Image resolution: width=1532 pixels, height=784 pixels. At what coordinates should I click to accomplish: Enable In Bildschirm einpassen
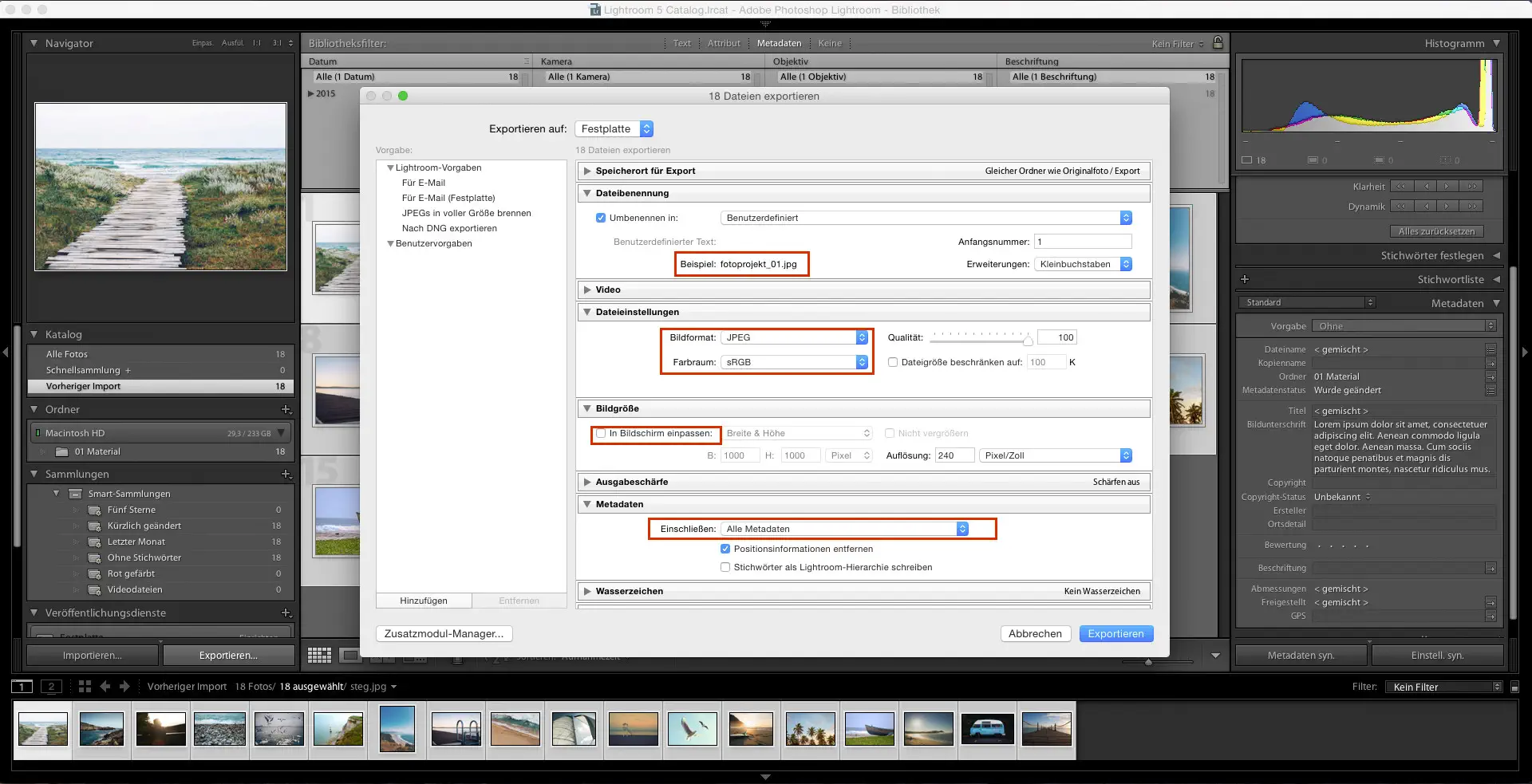601,434
